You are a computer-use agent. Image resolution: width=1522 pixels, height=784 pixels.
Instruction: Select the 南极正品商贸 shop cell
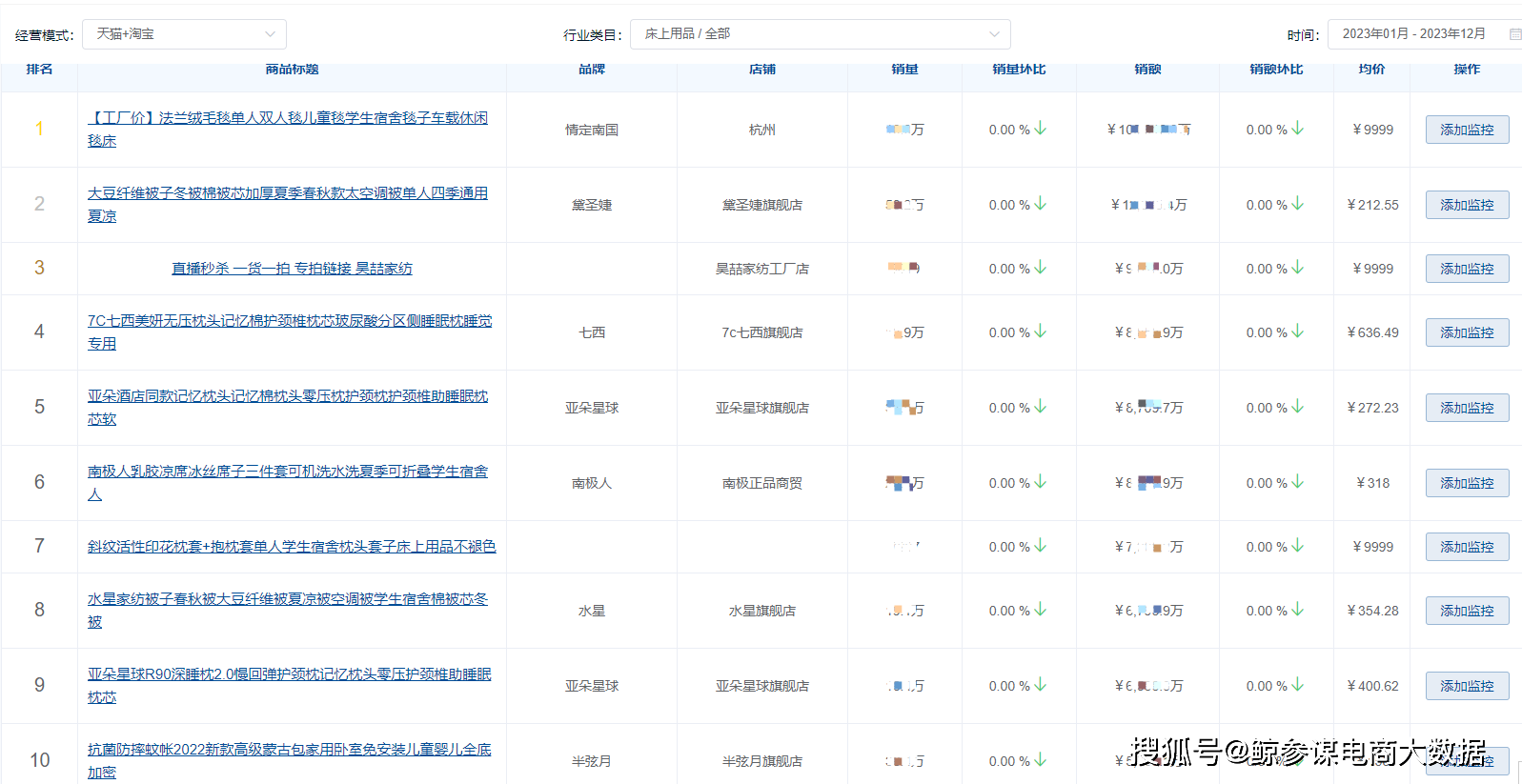tap(762, 483)
